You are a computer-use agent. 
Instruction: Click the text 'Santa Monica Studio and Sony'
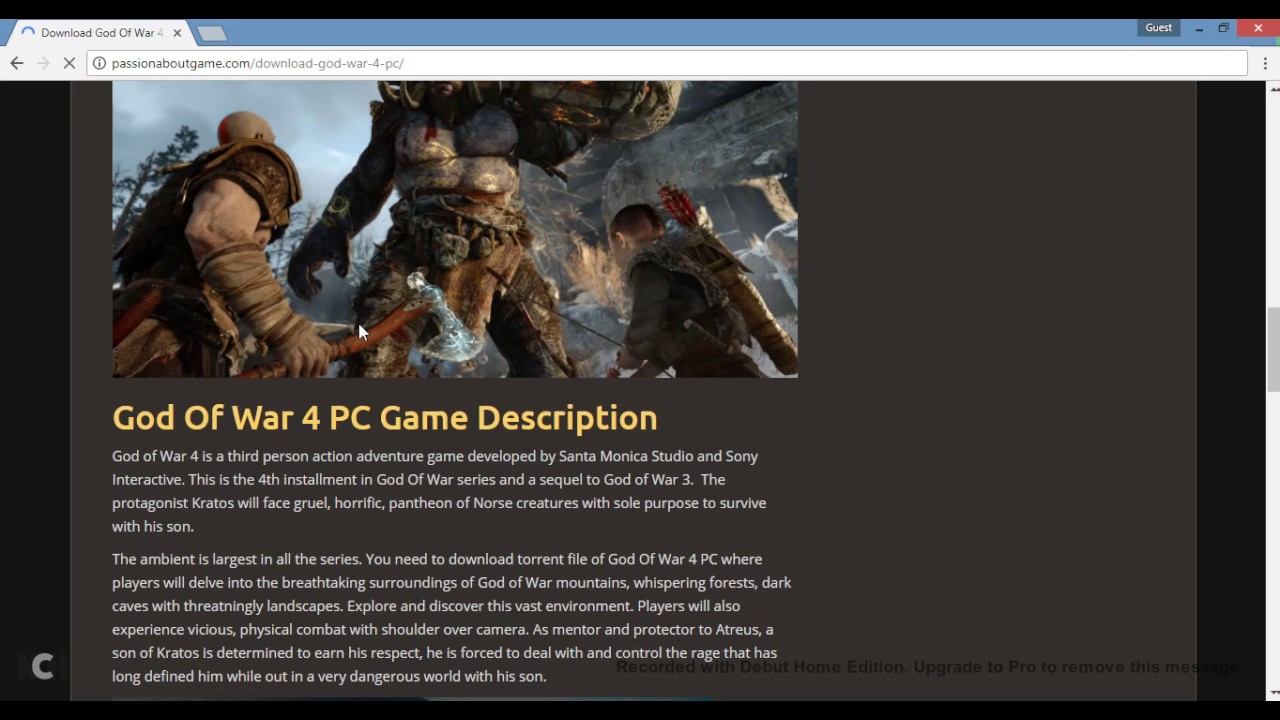click(x=658, y=456)
